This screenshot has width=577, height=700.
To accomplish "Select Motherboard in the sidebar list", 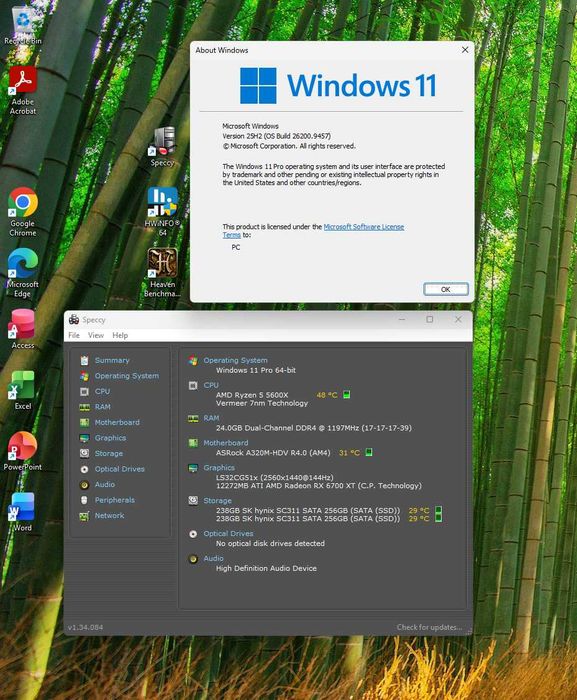I will pyautogui.click(x=117, y=422).
